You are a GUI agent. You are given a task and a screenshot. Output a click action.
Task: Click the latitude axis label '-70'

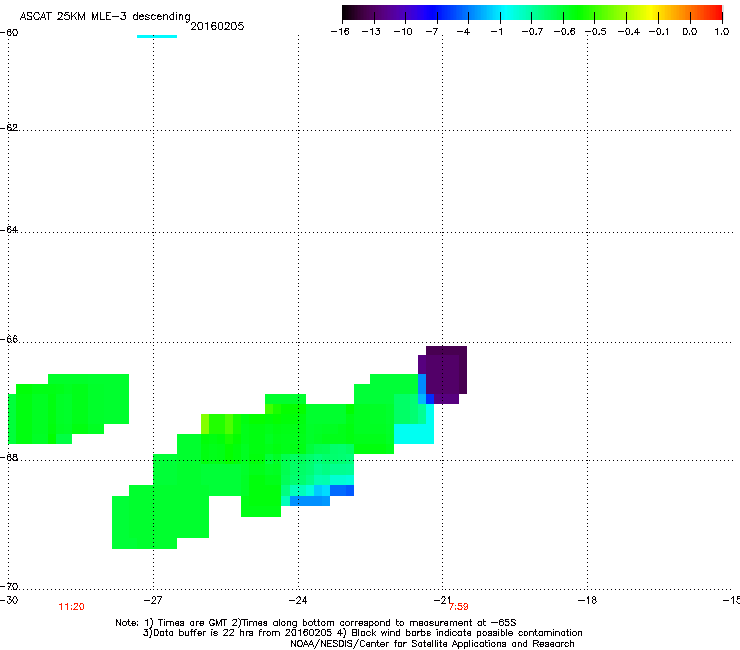9,587
